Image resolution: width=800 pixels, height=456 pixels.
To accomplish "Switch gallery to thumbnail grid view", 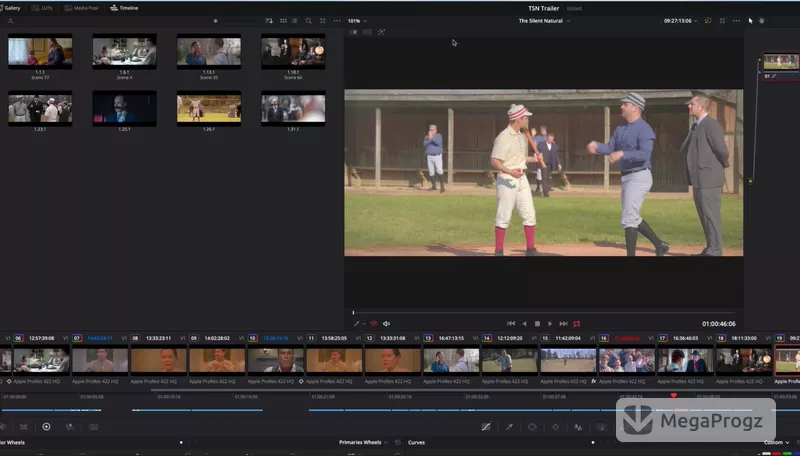I will point(283,21).
